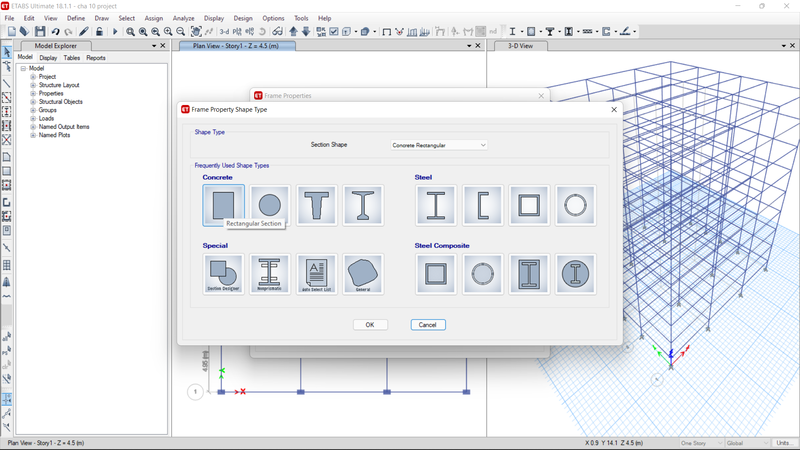Select the pointer tool in left toolbar
This screenshot has width=800, height=450.
(x=7, y=52)
